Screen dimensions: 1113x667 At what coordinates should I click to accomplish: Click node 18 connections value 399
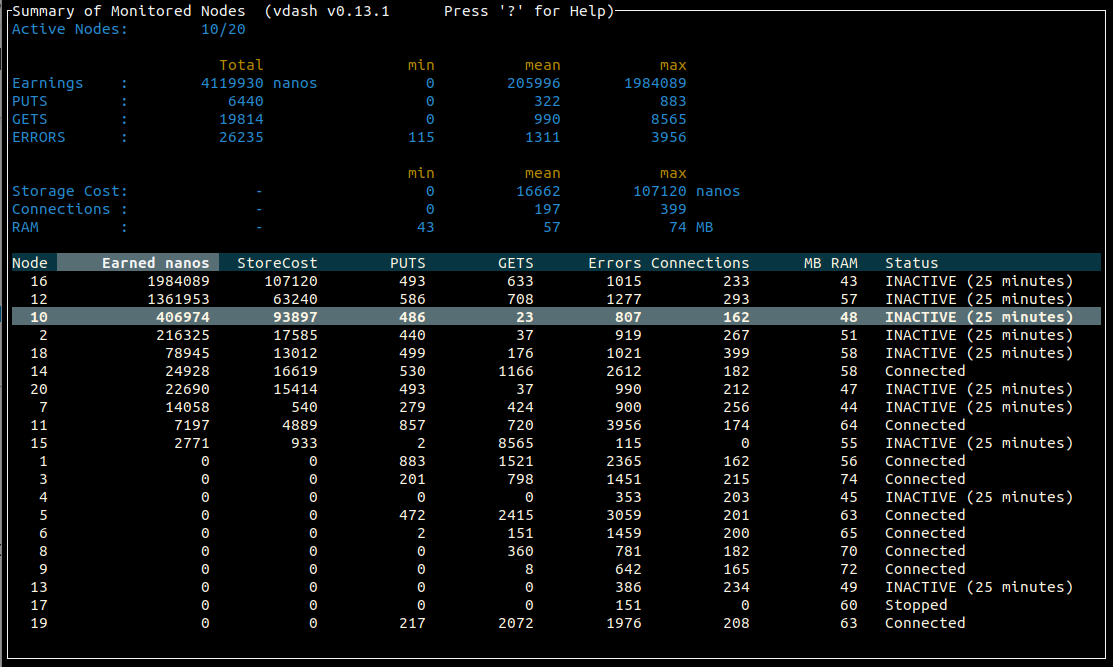[x=736, y=353]
